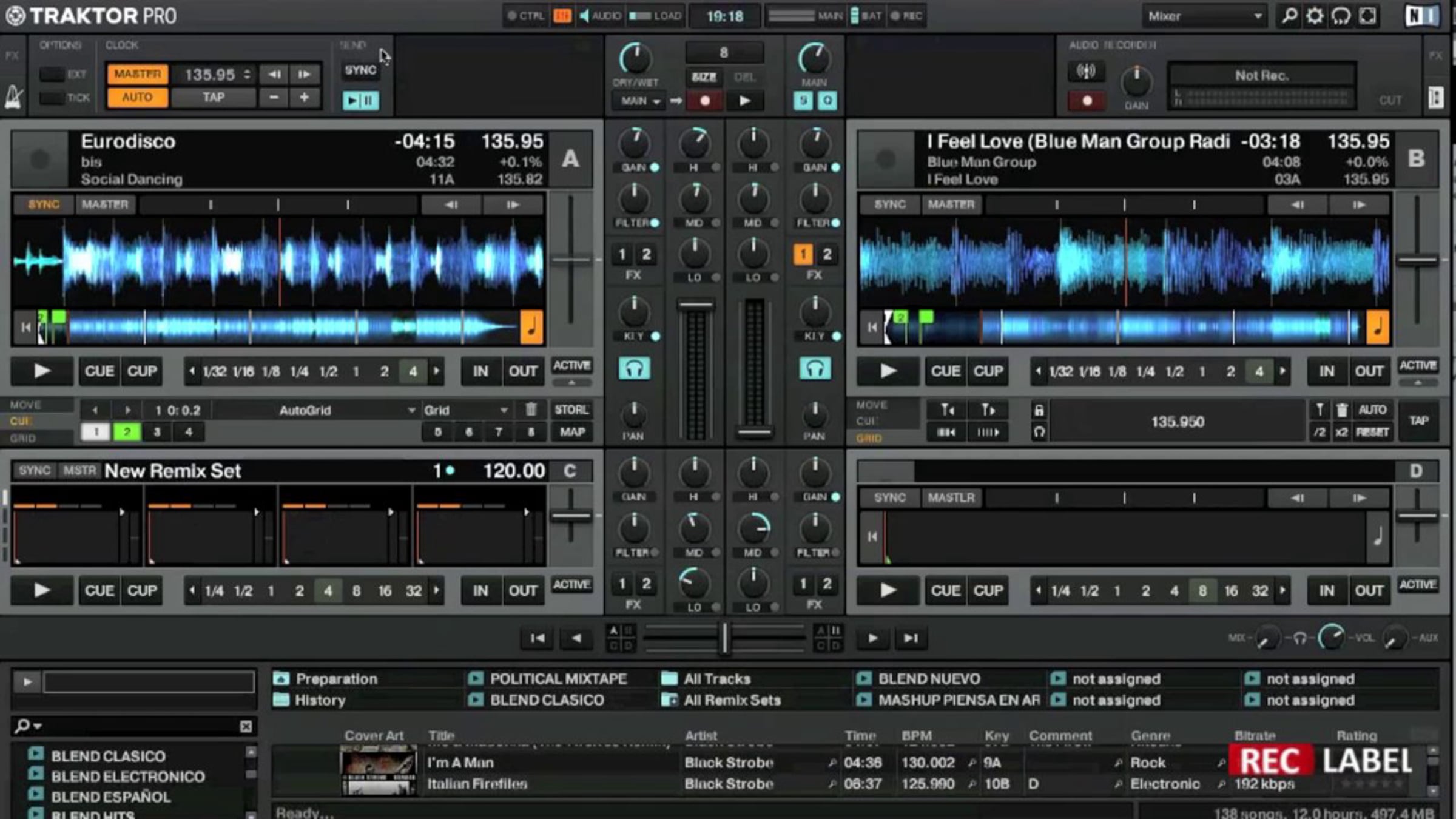
Task: Enable MASTER on Deck B
Action: pos(951,204)
